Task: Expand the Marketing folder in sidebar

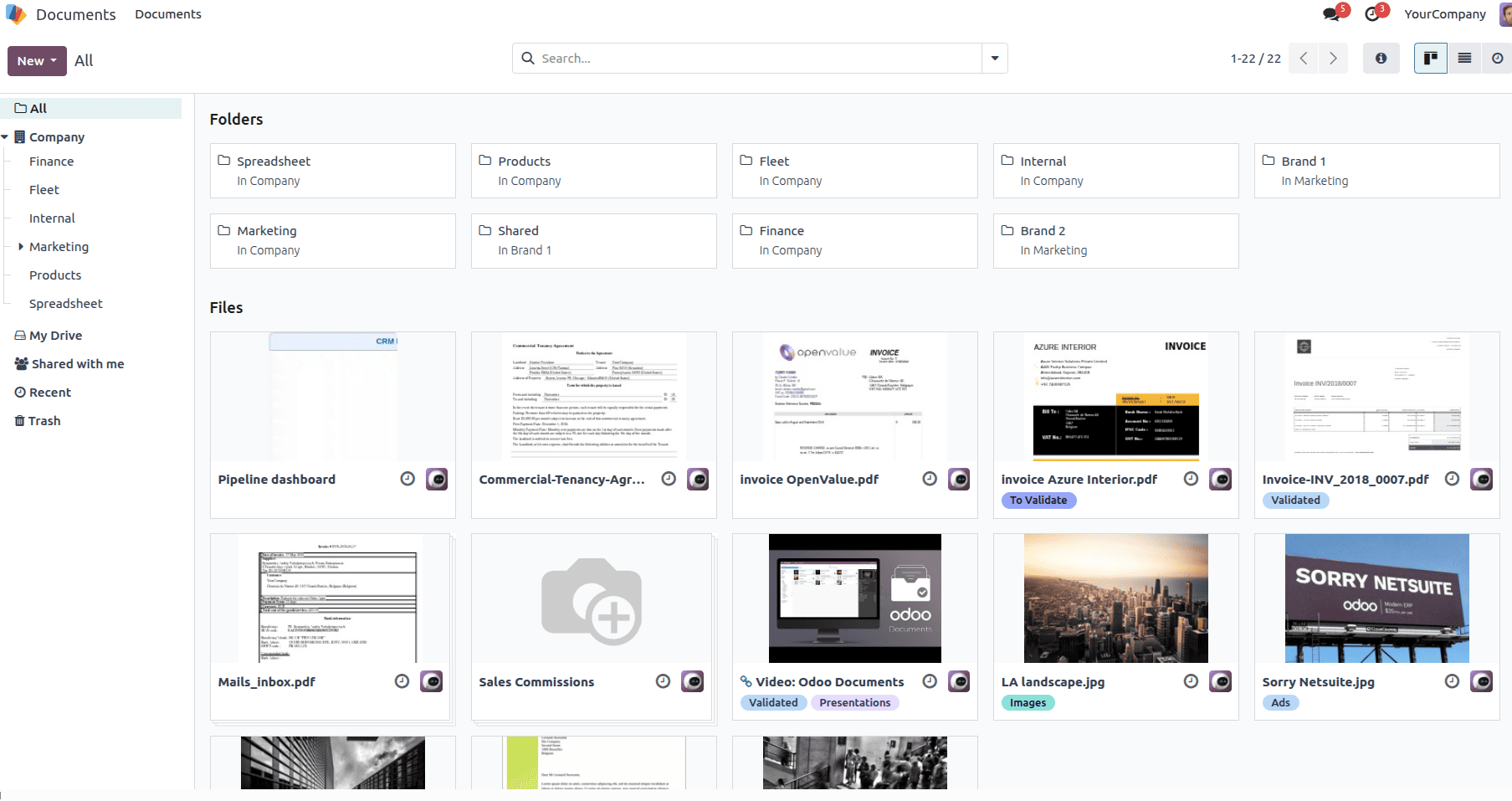Action: tap(21, 247)
